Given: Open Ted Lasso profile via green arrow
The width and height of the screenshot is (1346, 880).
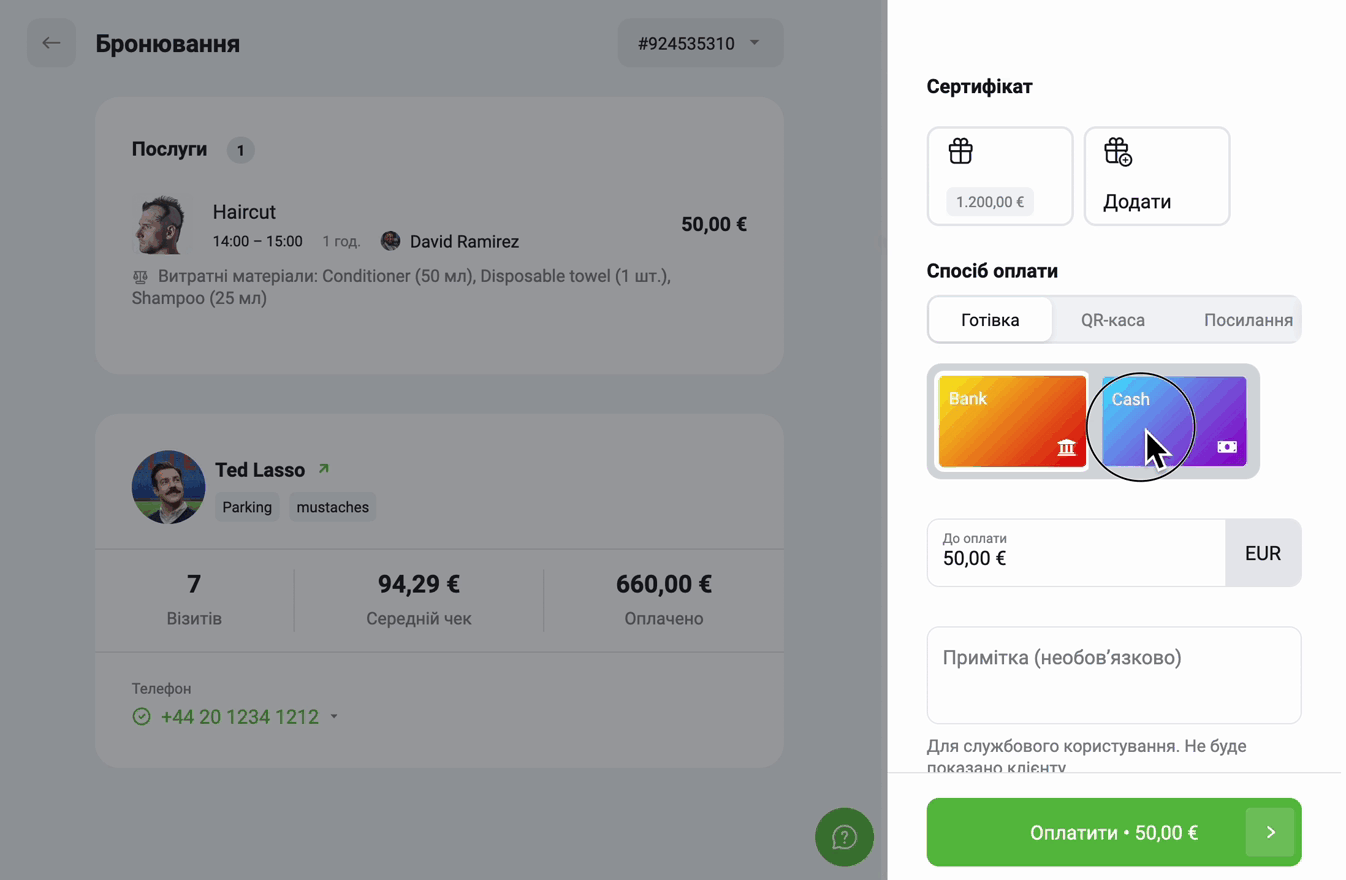Looking at the screenshot, I should click(323, 469).
